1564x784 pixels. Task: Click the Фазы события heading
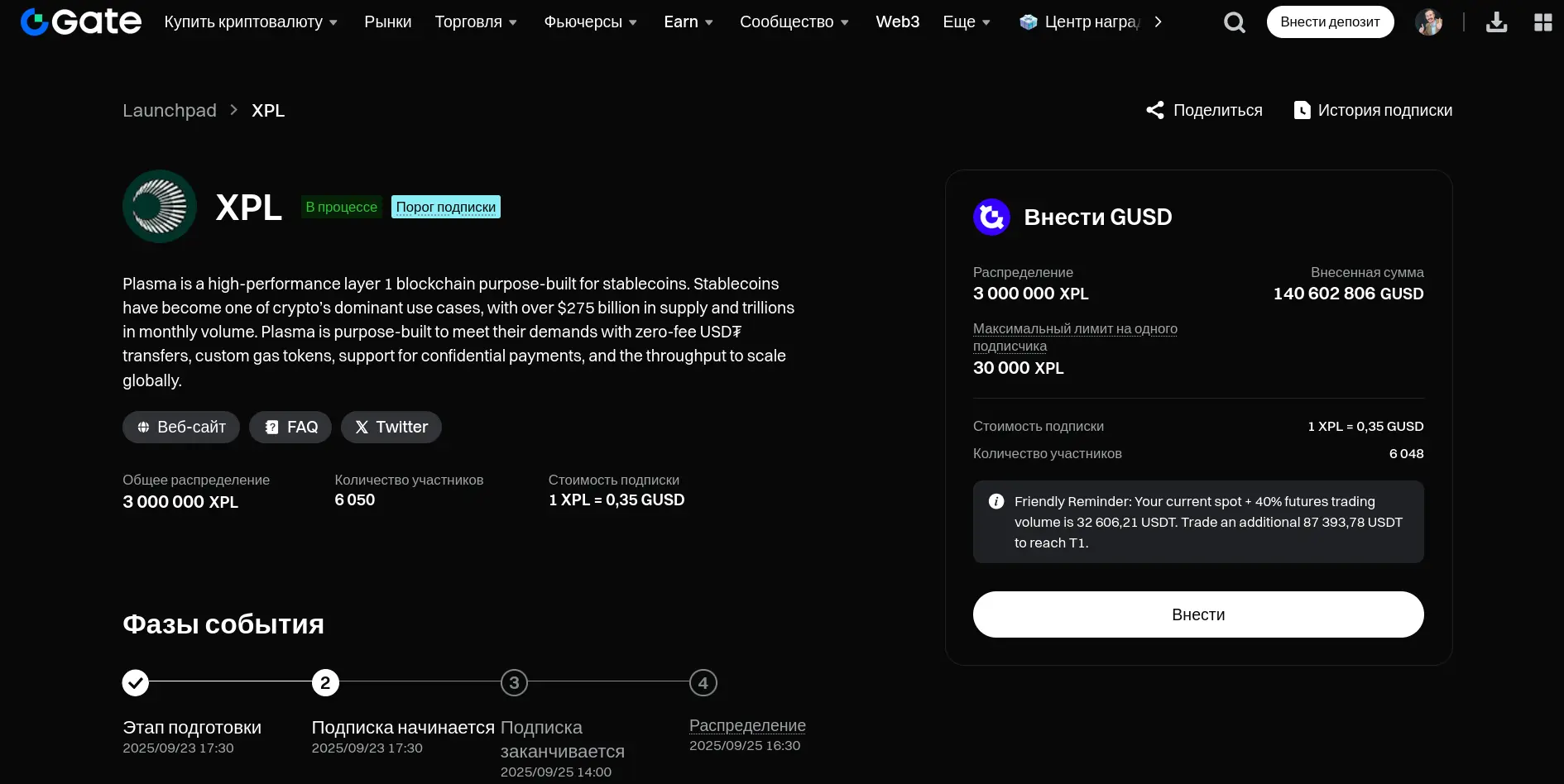coord(223,624)
